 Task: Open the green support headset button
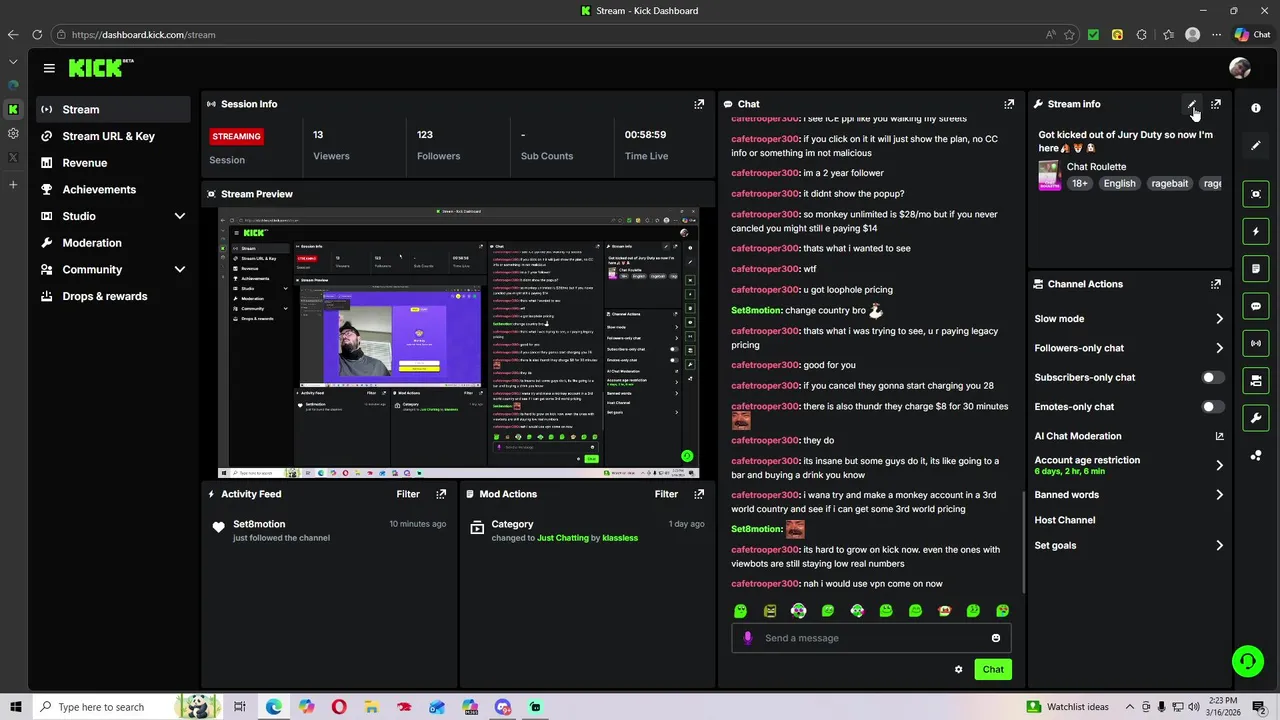pos(1247,660)
